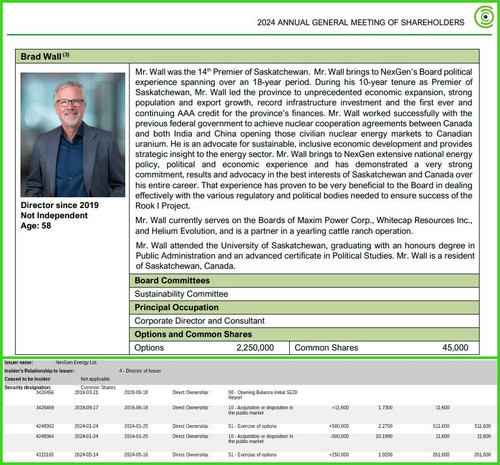Click the options value 2,250,000

pos(255,348)
